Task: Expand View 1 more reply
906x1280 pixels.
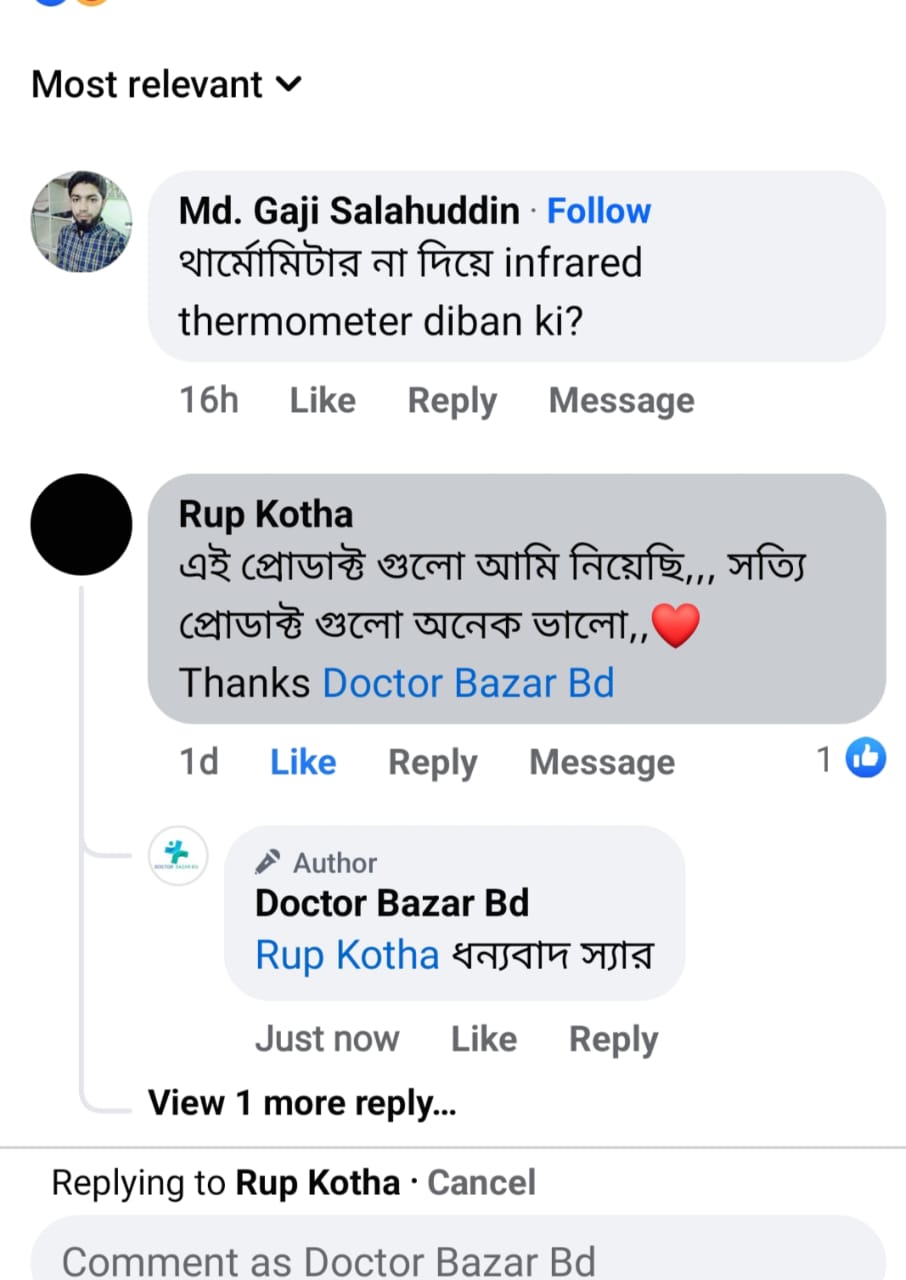Action: coord(302,1103)
